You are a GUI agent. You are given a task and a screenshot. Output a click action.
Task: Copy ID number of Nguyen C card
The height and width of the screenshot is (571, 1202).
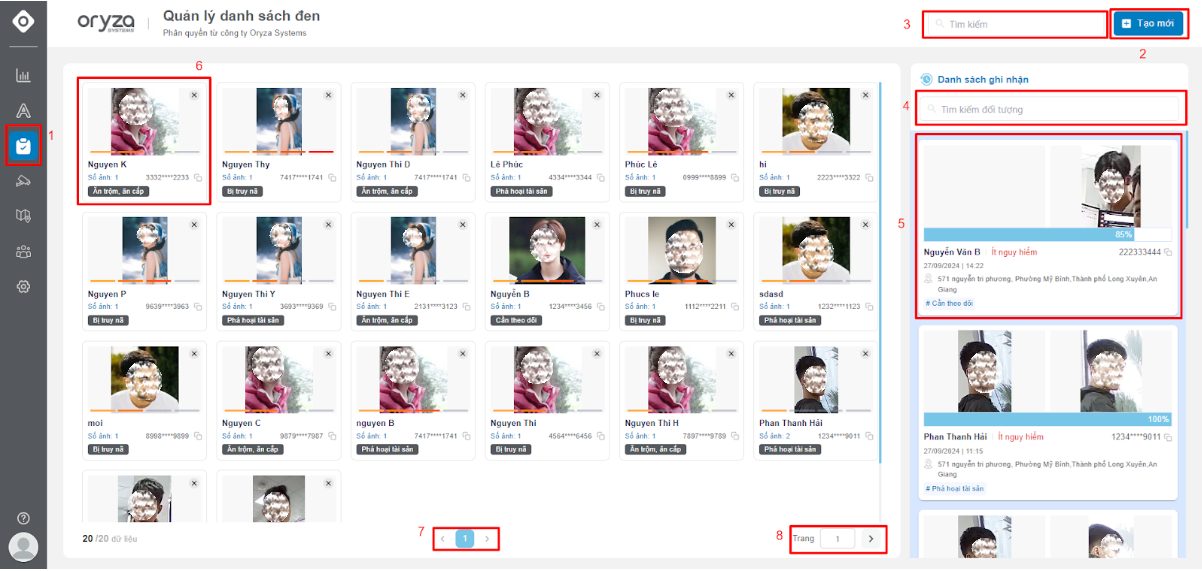[332, 436]
